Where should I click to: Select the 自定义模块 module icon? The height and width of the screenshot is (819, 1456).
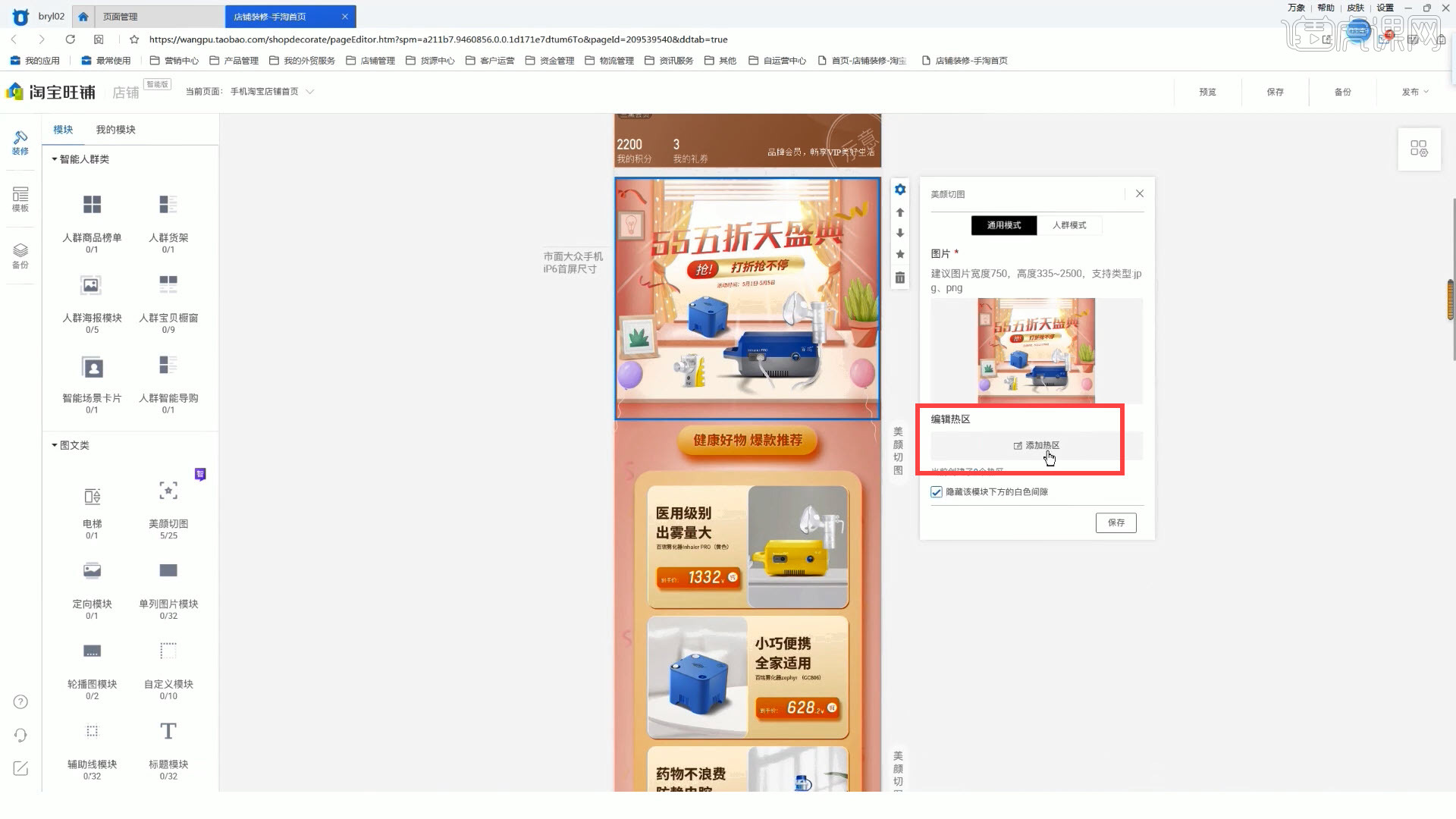(168, 651)
